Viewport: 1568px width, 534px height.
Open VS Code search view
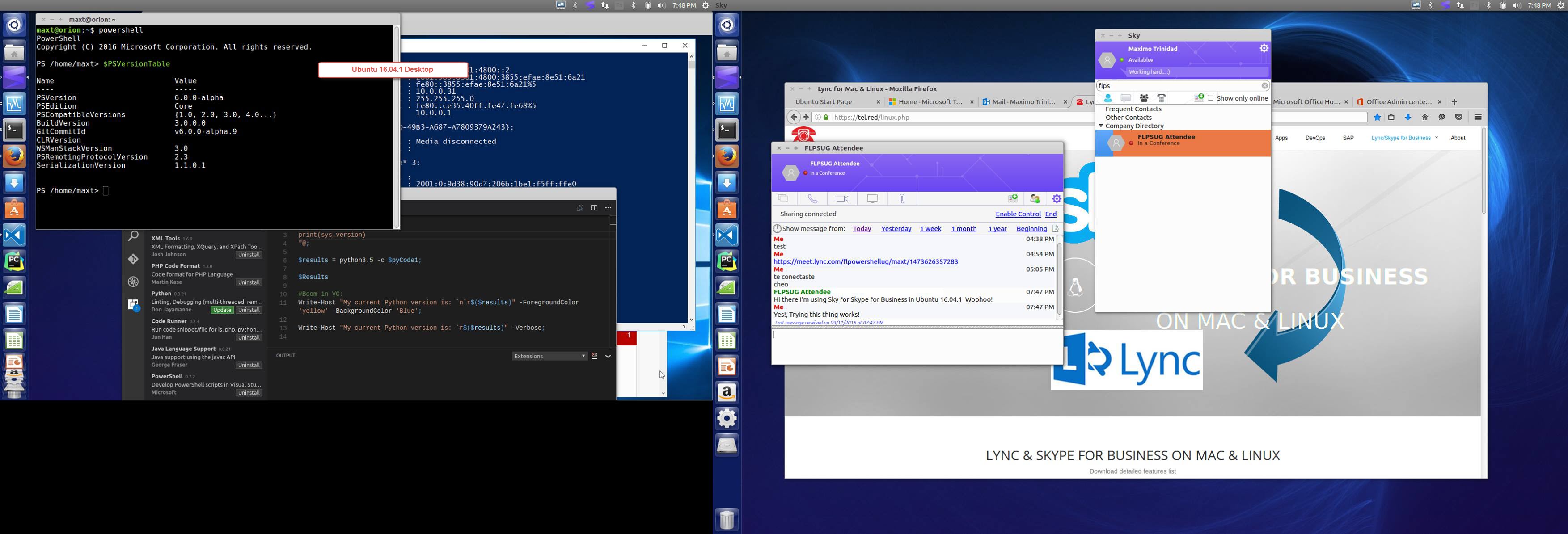point(133,236)
